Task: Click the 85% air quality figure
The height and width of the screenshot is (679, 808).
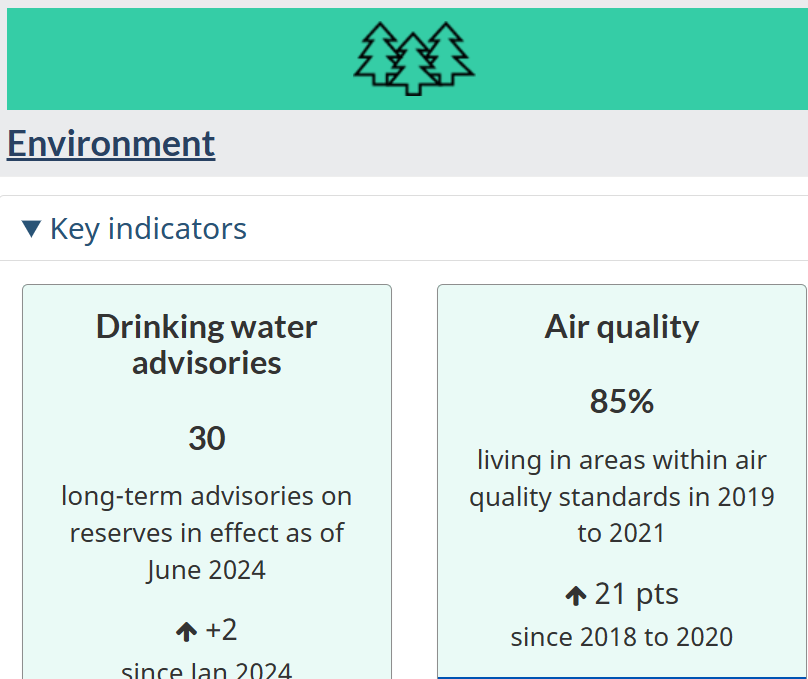Action: (x=622, y=401)
